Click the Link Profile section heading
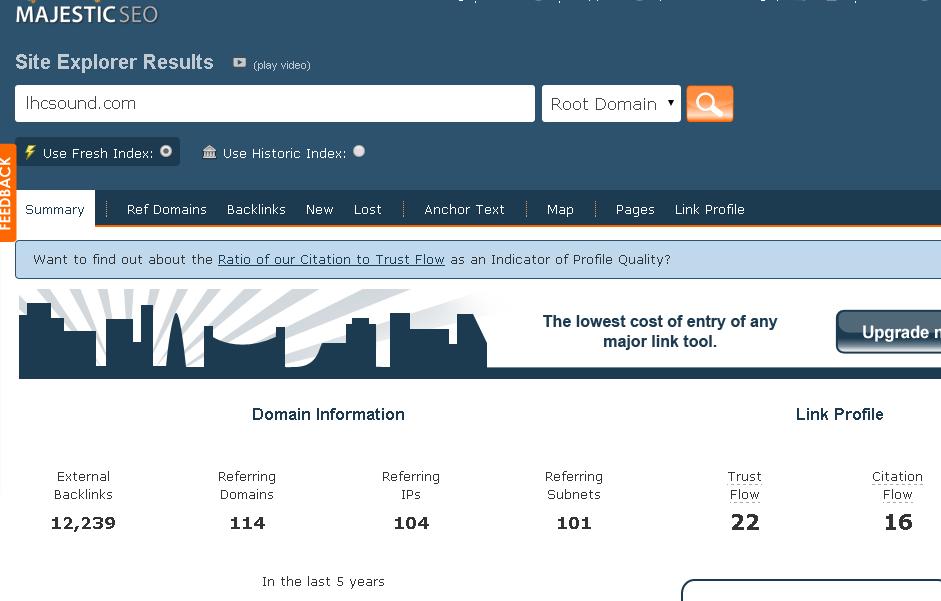The height and width of the screenshot is (601, 941). pos(840,414)
